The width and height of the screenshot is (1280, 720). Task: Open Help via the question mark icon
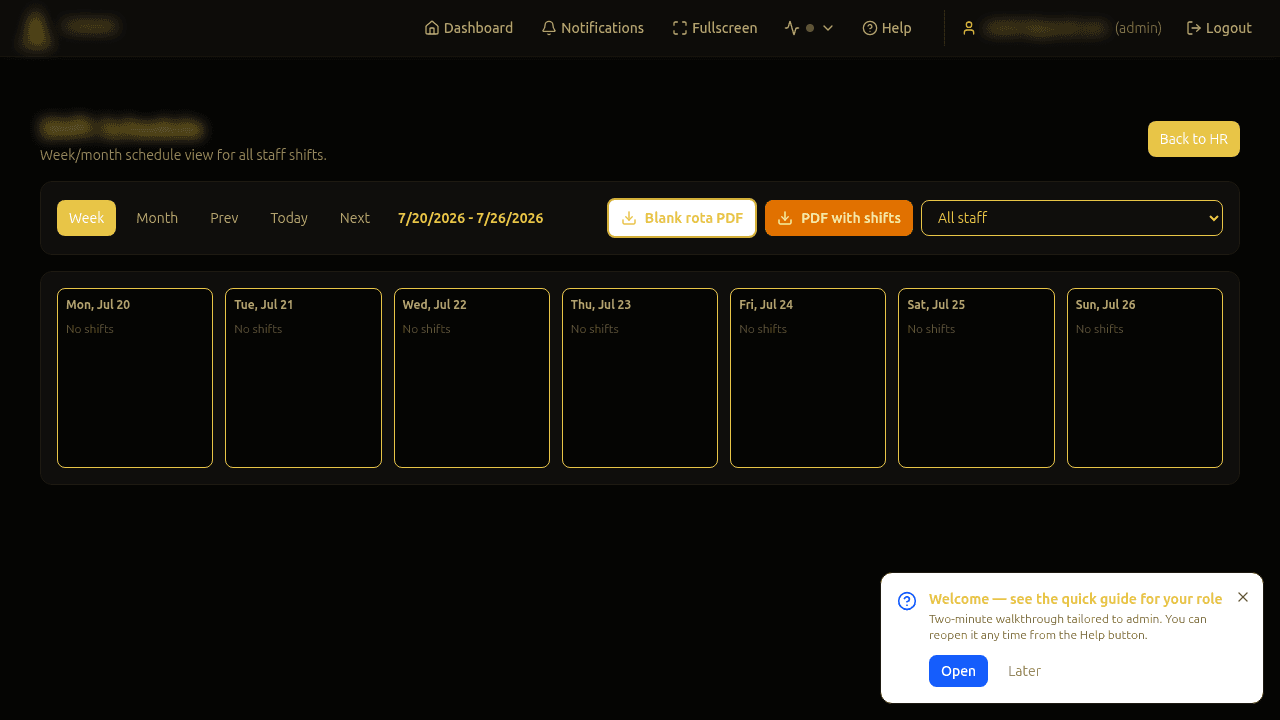[870, 28]
